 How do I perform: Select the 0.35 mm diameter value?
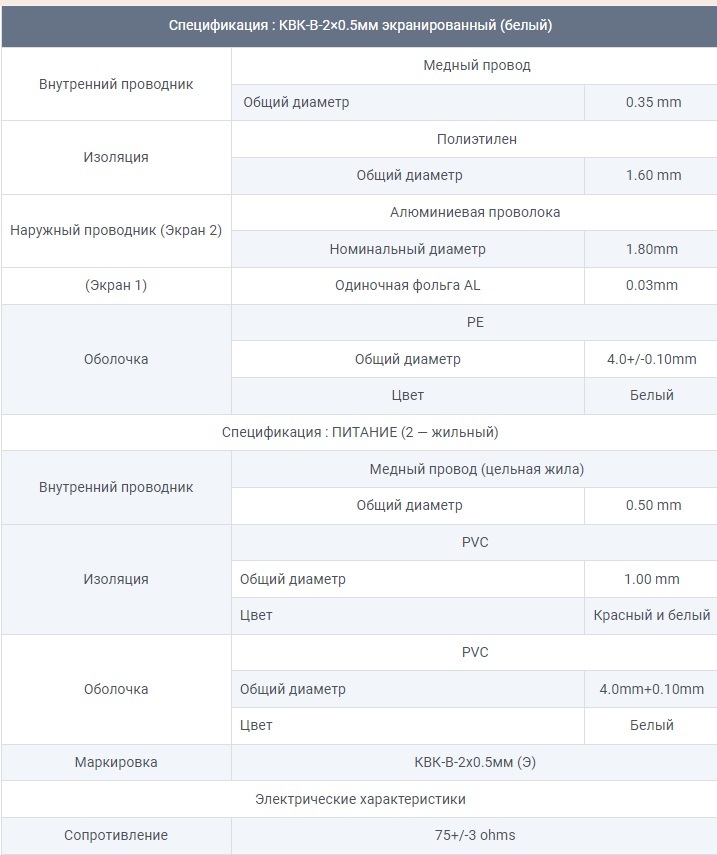click(652, 102)
